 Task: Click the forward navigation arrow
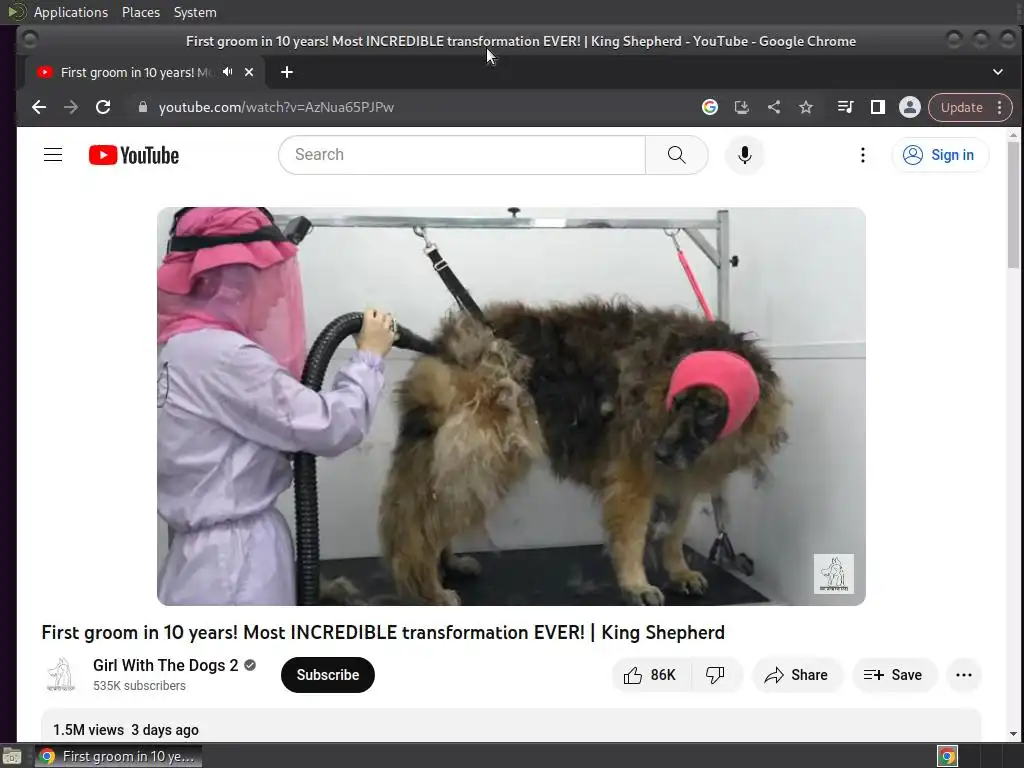[x=71, y=107]
